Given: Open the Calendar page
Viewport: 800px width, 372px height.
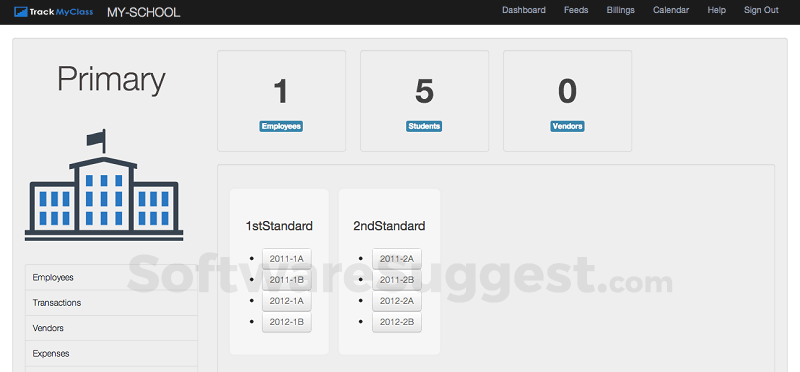Looking at the screenshot, I should 671,10.
